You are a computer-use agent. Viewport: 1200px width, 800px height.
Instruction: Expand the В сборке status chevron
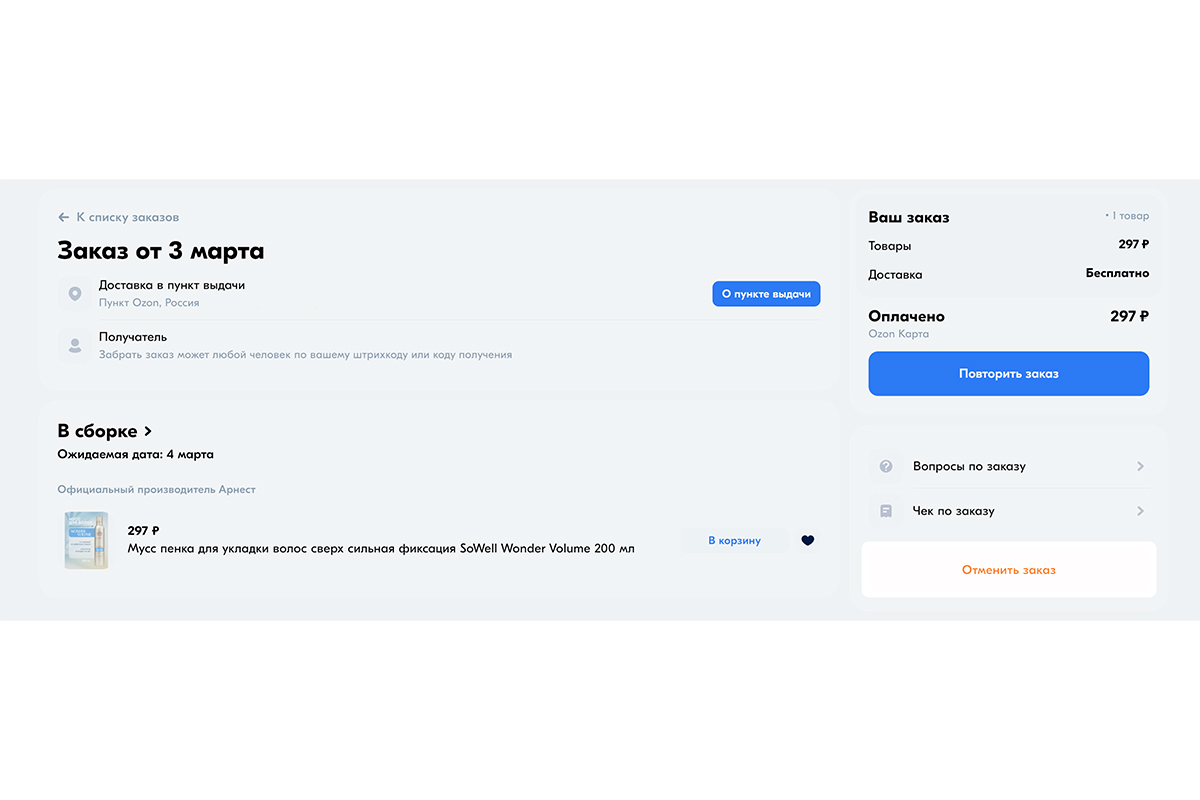pos(148,431)
